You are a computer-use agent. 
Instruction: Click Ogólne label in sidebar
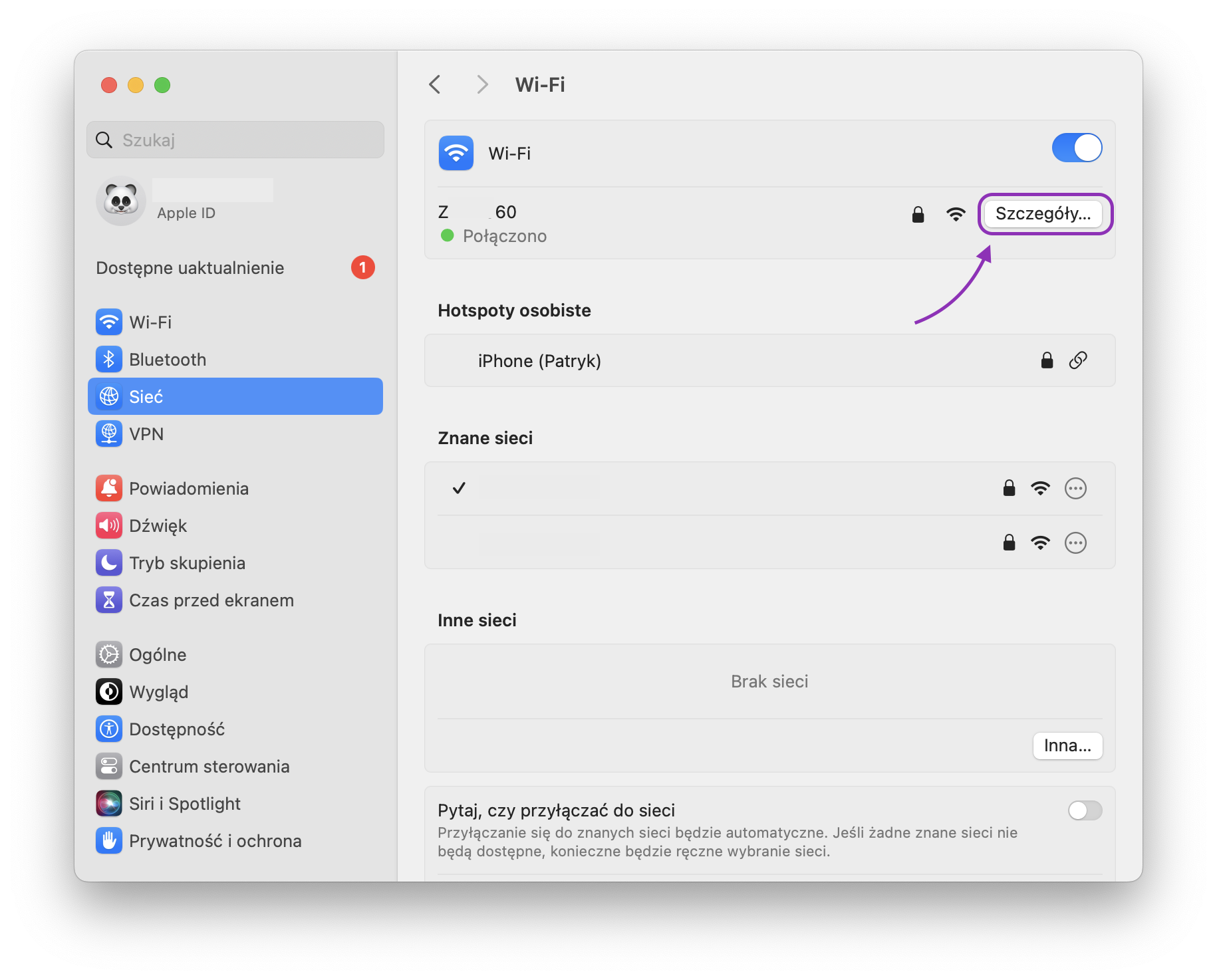(x=158, y=655)
